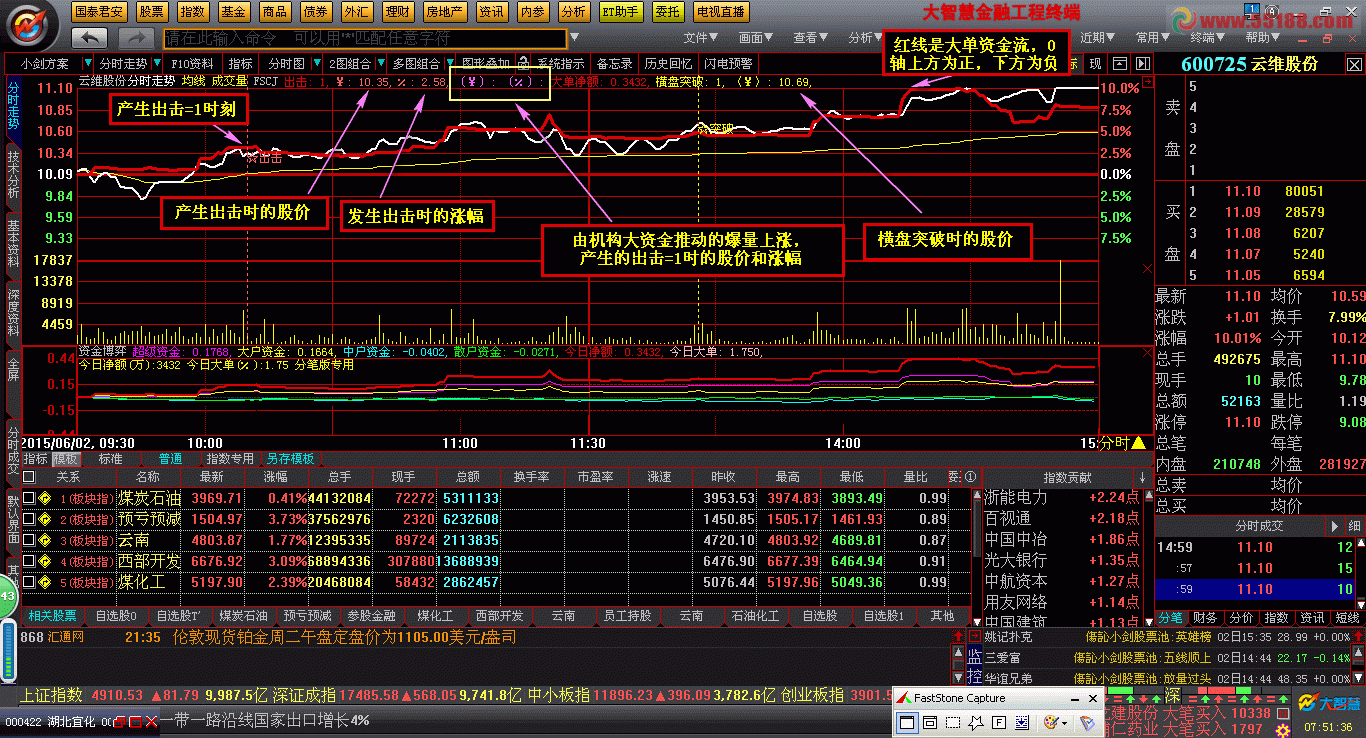Image resolution: width=1366 pixels, height=738 pixels.
Task: Tick the checkbox for 西部开发 row
Action: point(29,561)
